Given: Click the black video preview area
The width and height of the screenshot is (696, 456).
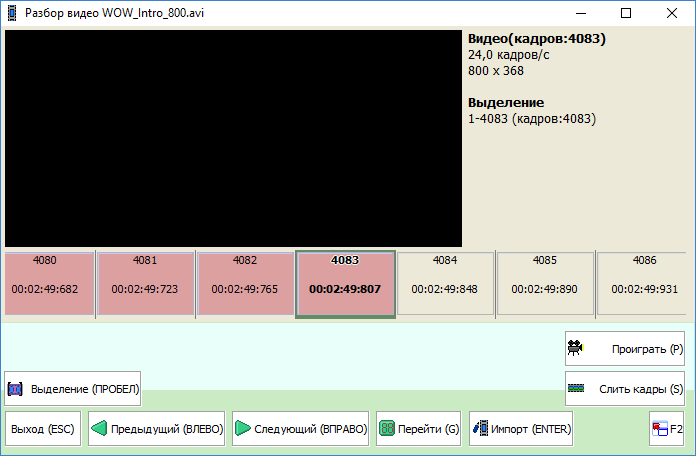Looking at the screenshot, I should click(x=233, y=138).
